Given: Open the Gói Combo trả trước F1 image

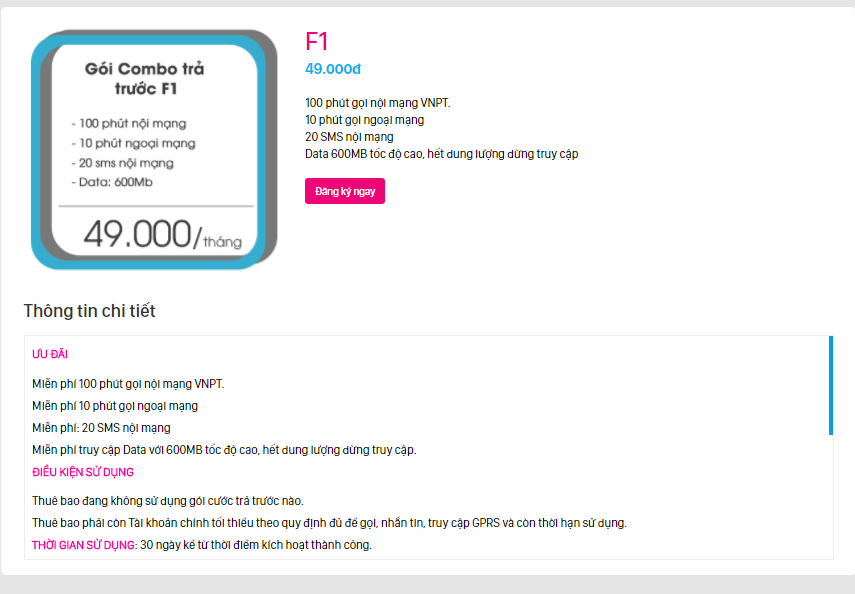Looking at the screenshot, I should 154,149.
